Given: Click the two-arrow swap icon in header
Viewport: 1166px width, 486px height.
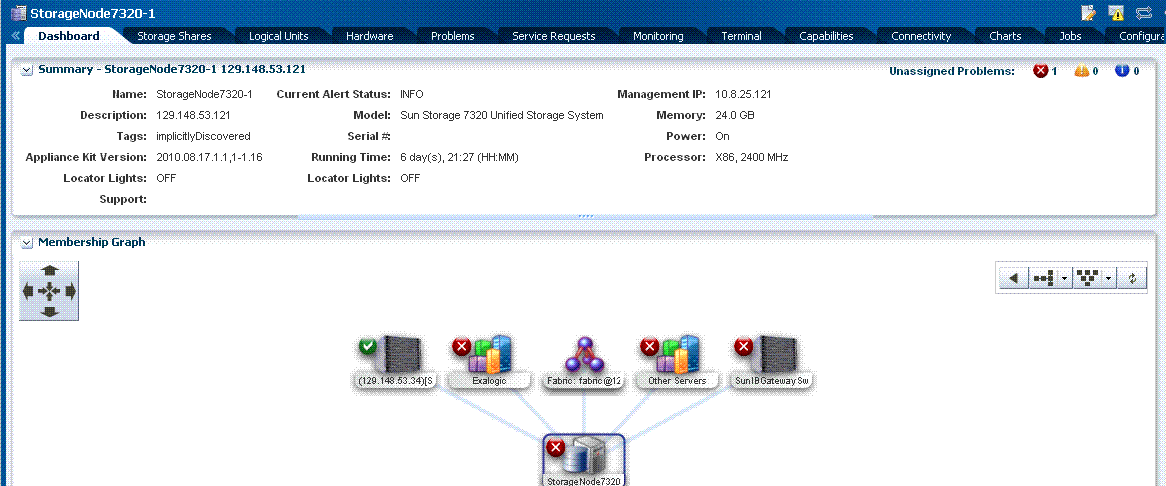Looking at the screenshot, I should [1143, 12].
